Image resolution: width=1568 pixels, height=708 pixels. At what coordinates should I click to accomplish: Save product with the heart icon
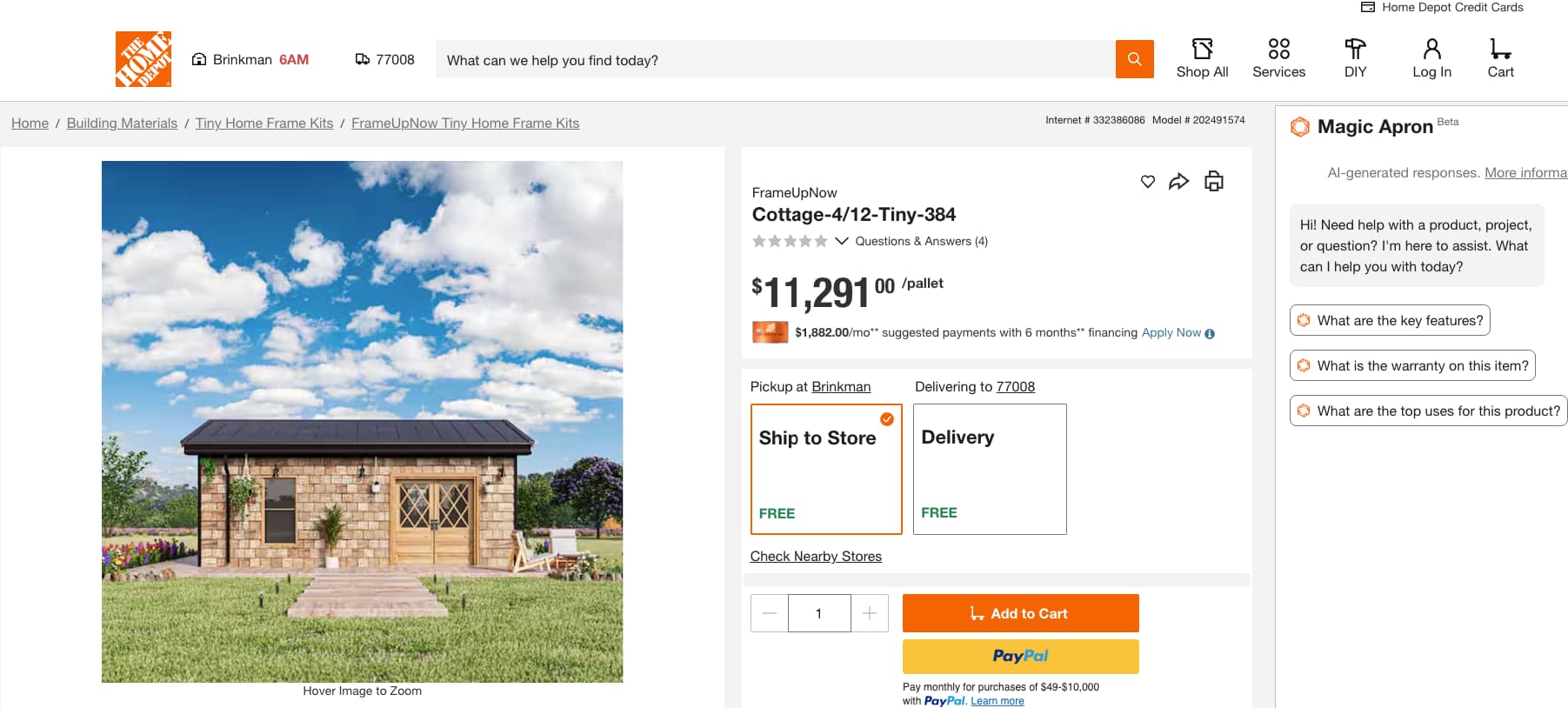[x=1148, y=181]
